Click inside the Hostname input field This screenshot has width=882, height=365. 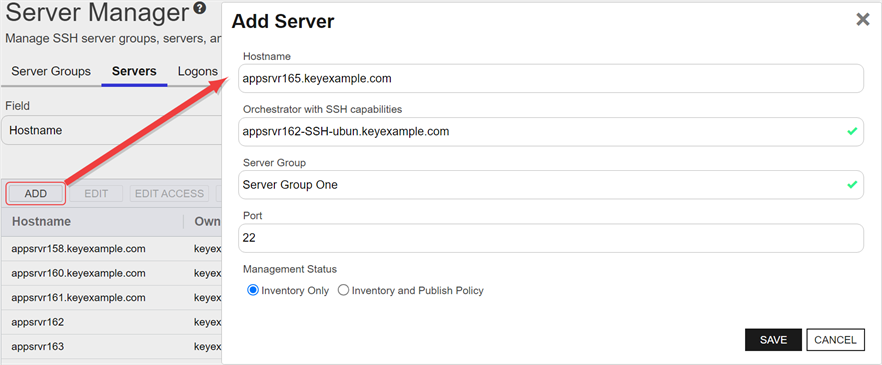[x=551, y=79]
